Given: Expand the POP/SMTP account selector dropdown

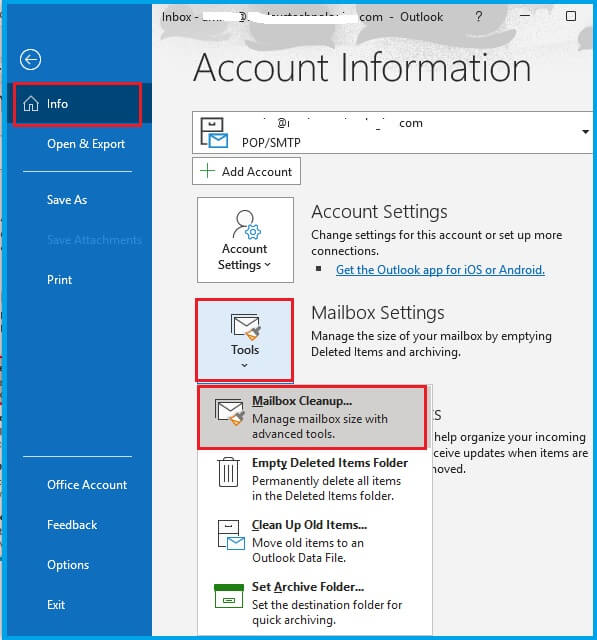Looking at the screenshot, I should click(585, 132).
